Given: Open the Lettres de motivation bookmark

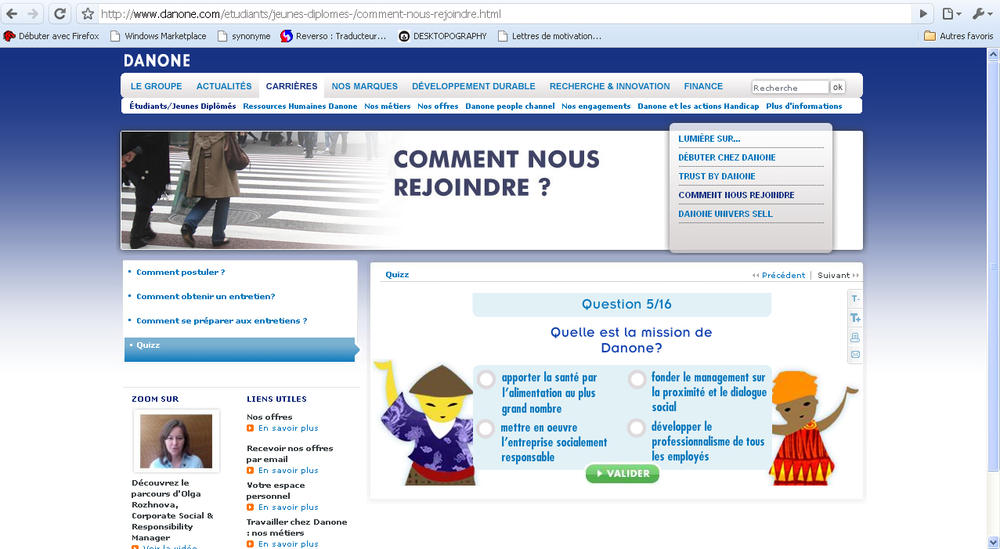Looking at the screenshot, I should (x=549, y=36).
